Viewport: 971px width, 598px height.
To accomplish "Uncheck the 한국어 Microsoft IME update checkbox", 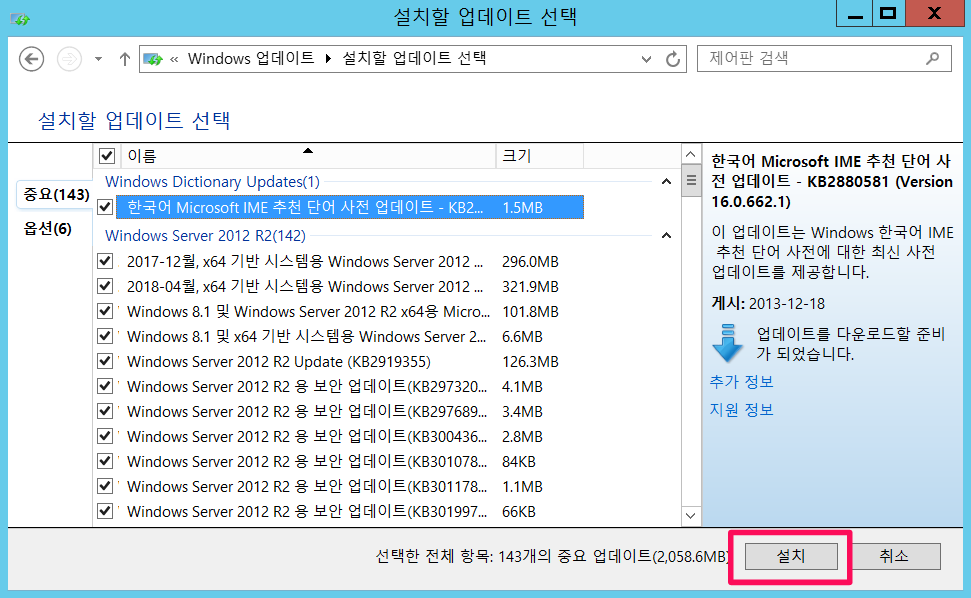I will (105, 207).
